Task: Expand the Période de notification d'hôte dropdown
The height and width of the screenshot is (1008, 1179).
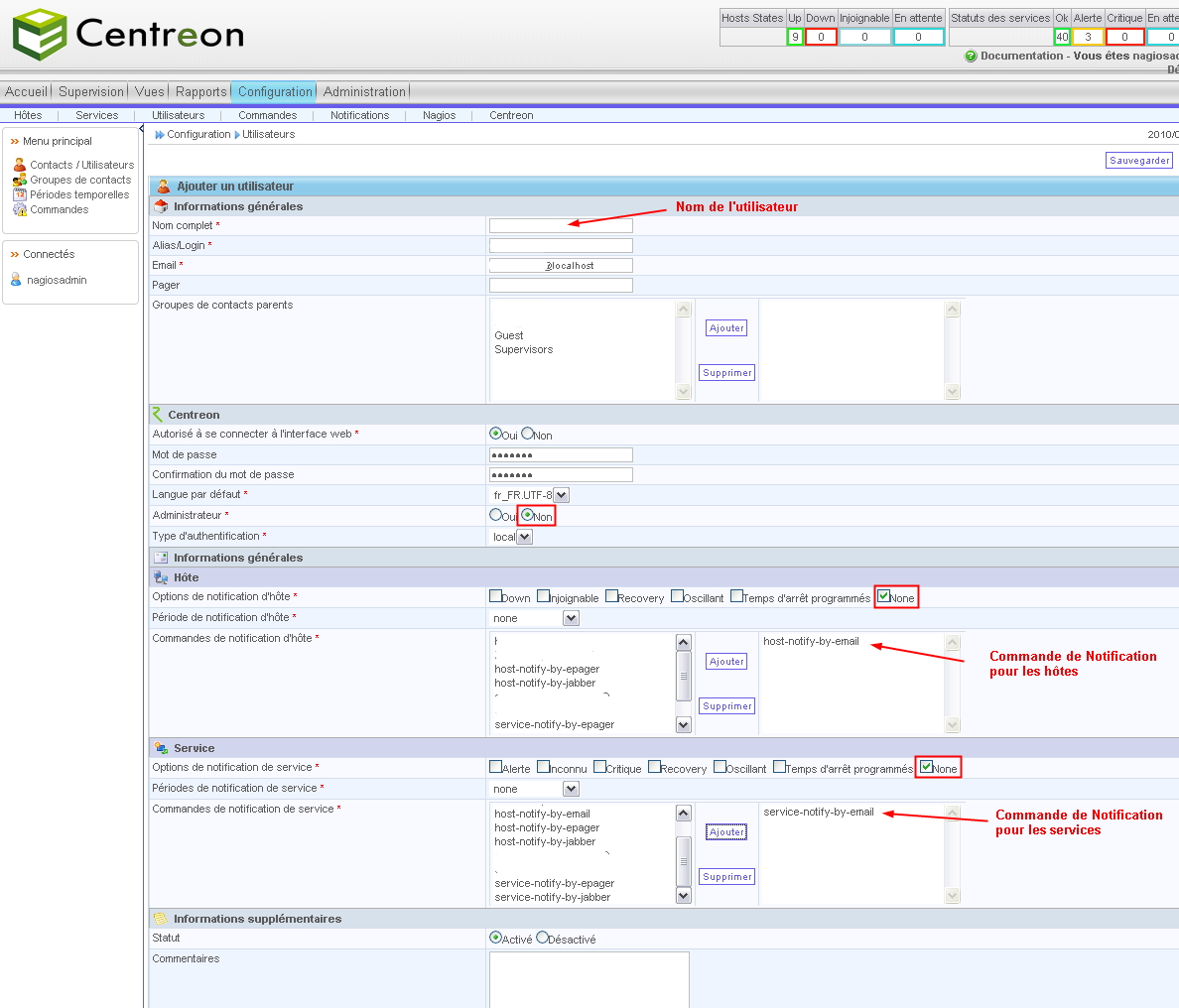Action: pos(571,618)
